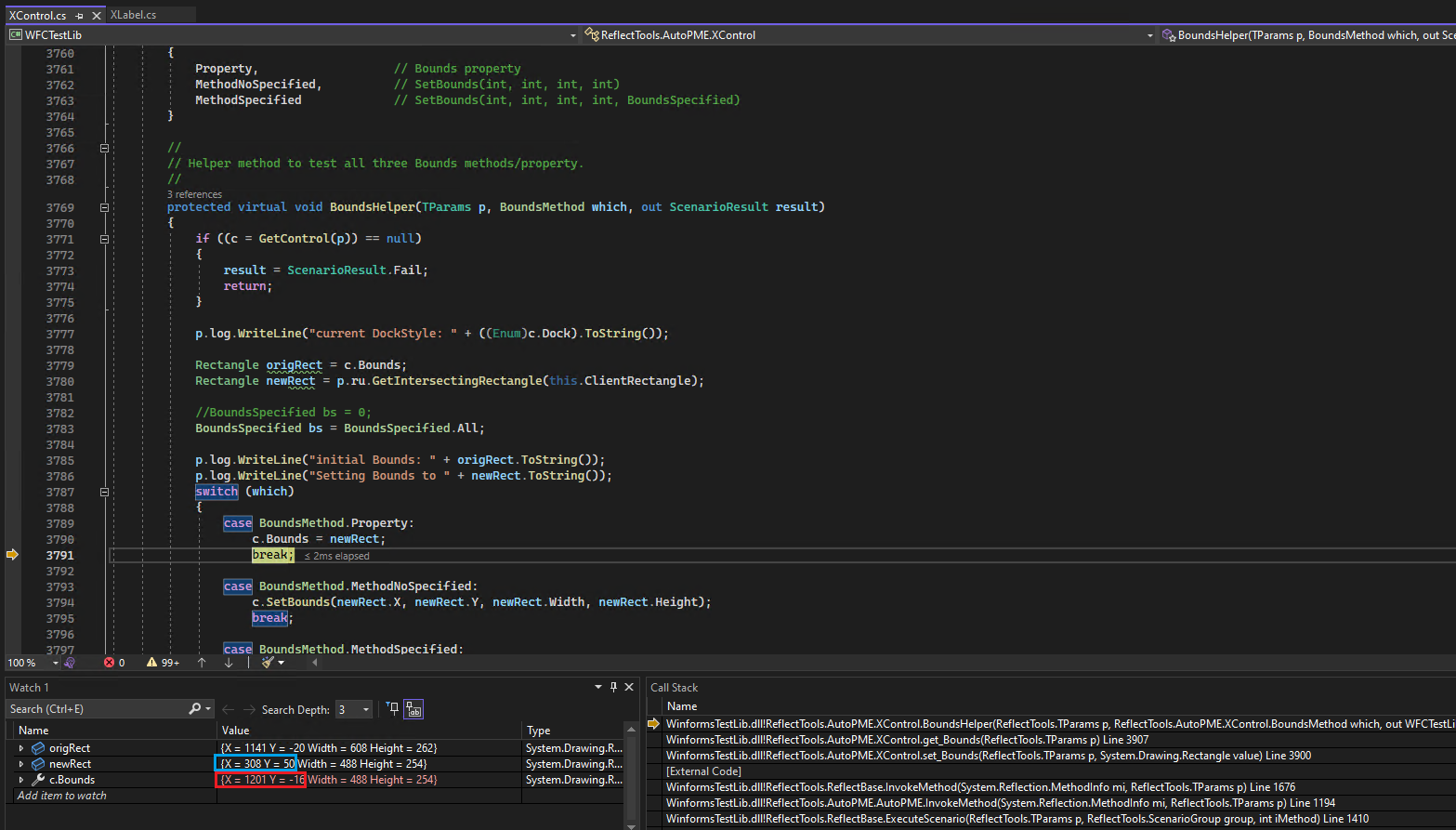Go to next issue with down arrow
The width and height of the screenshot is (1456, 830).
[229, 663]
